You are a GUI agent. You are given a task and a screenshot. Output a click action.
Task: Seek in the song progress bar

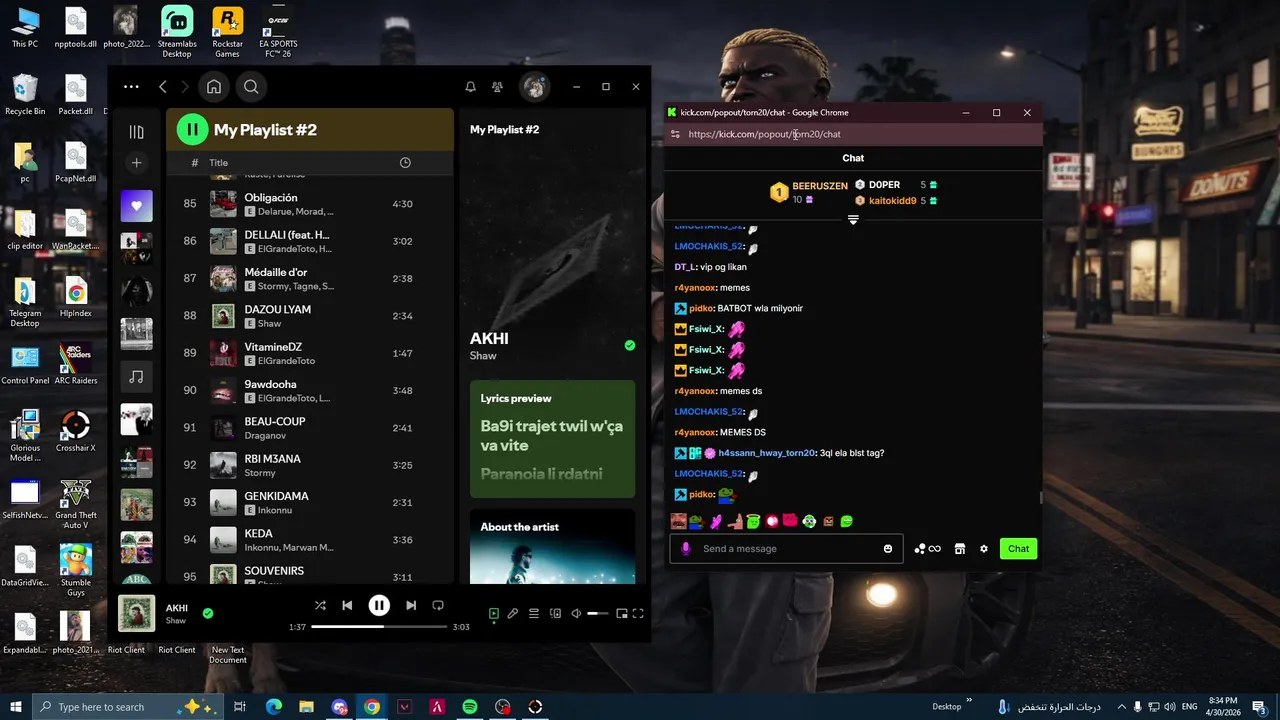[379, 627]
